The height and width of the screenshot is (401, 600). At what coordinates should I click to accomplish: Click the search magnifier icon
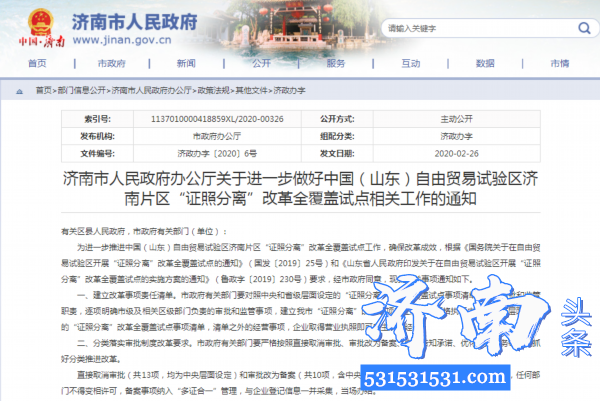click(x=584, y=28)
